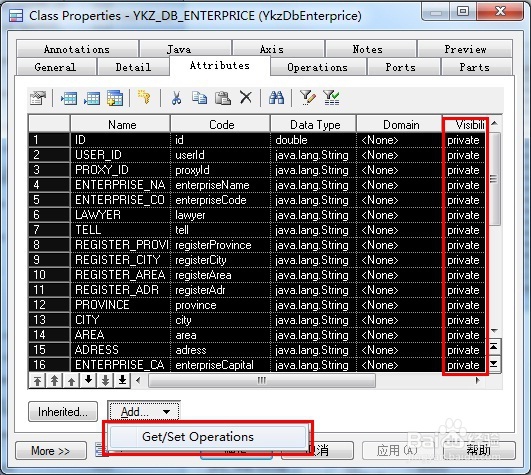The image size is (531, 475).
Task: Click the horizontal scrollbar right arrow
Action: coord(477,381)
